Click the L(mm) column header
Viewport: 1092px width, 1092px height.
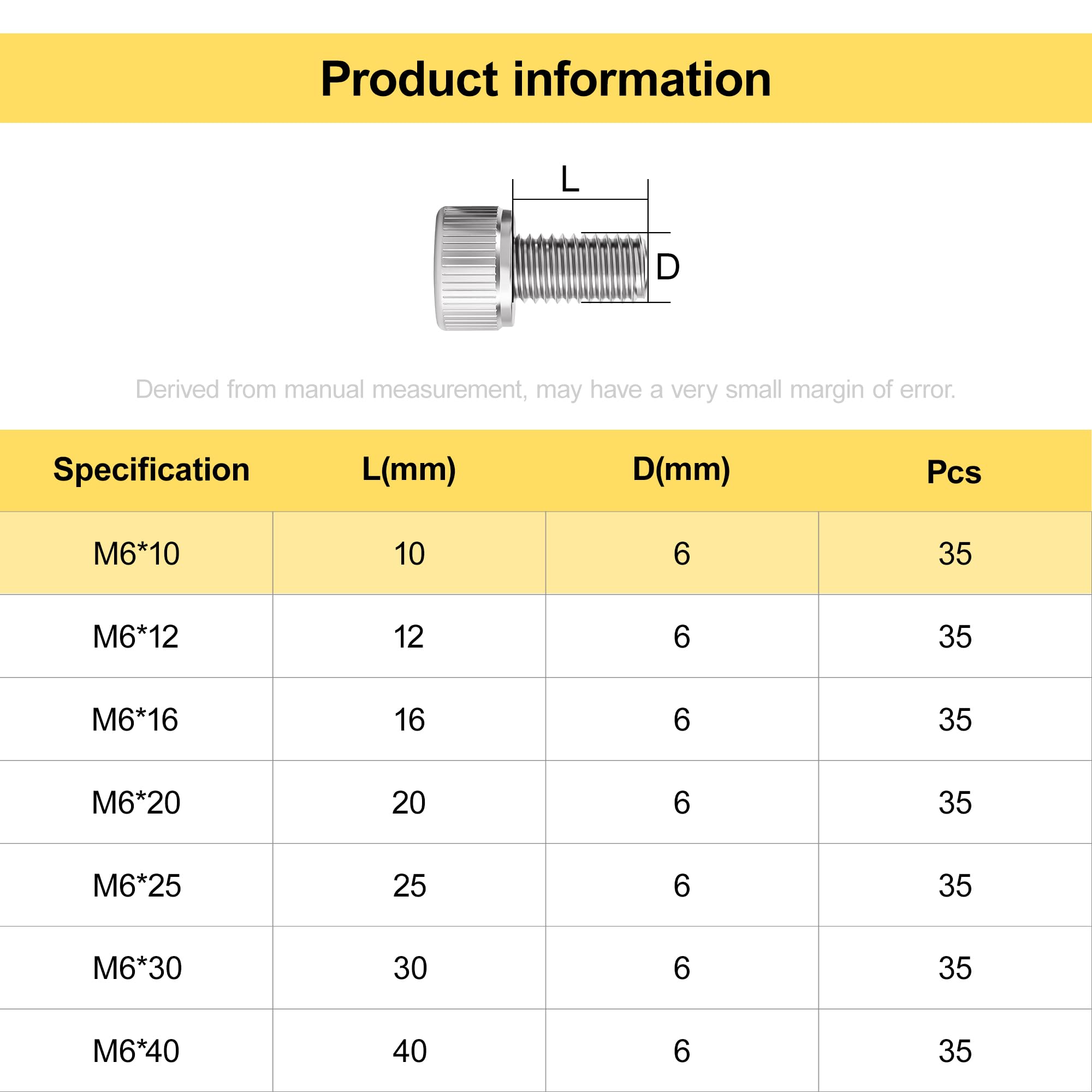[408, 470]
